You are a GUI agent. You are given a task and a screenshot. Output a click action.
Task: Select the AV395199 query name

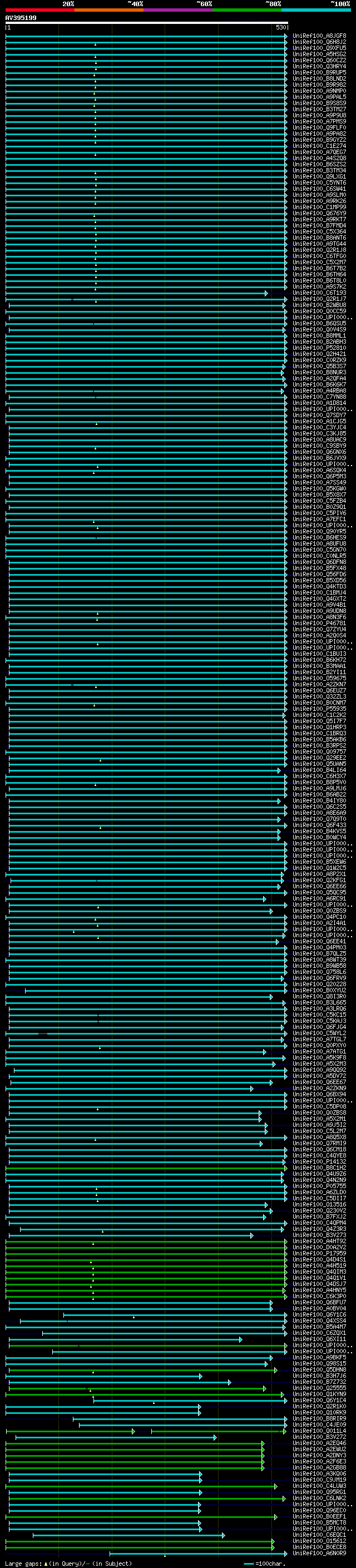click(21, 18)
